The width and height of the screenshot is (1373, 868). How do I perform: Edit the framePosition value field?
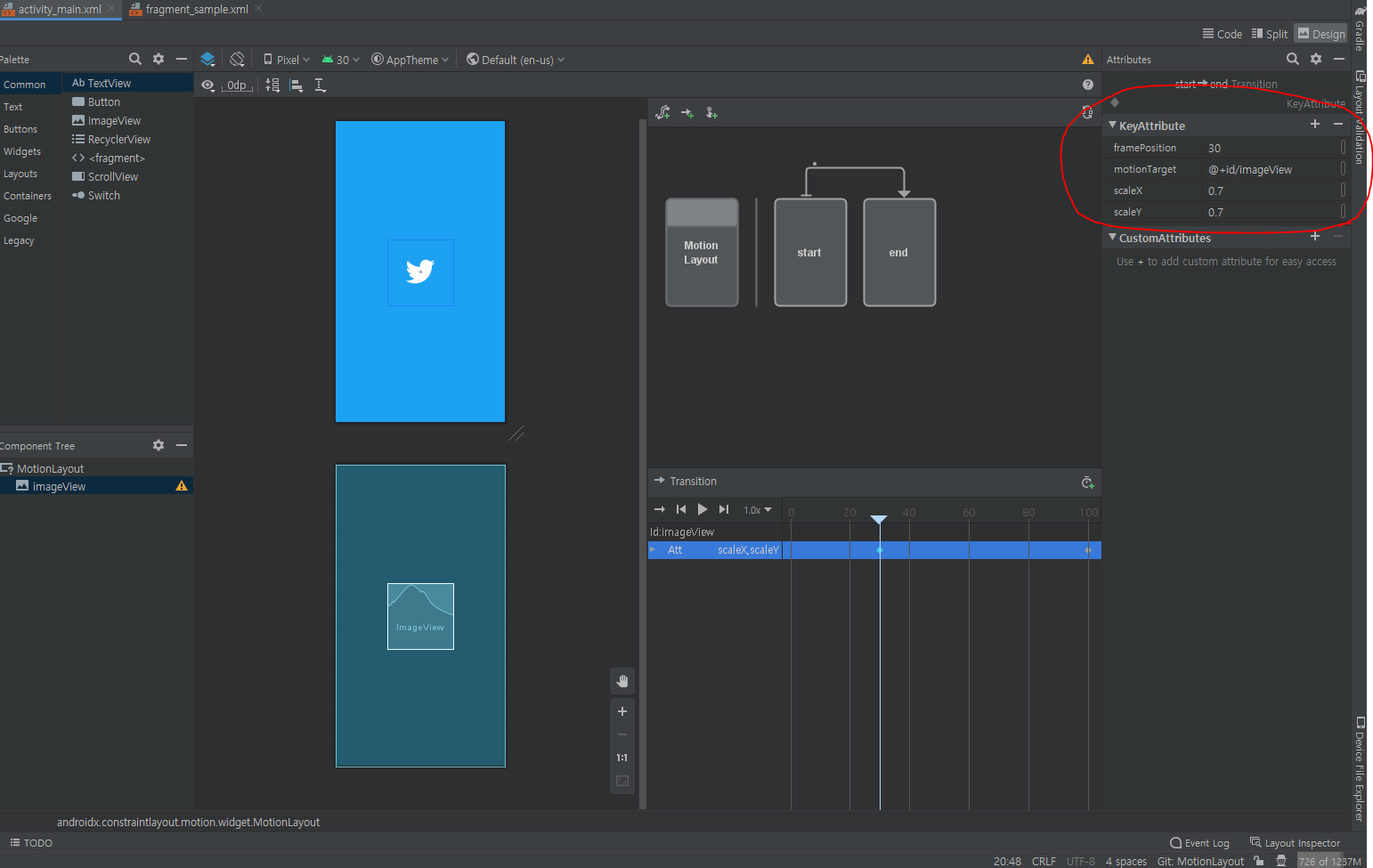click(1271, 148)
